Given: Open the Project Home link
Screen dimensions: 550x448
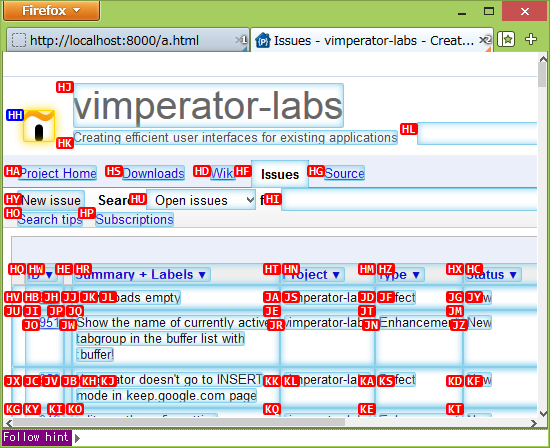Looking at the screenshot, I should click(x=58, y=173).
